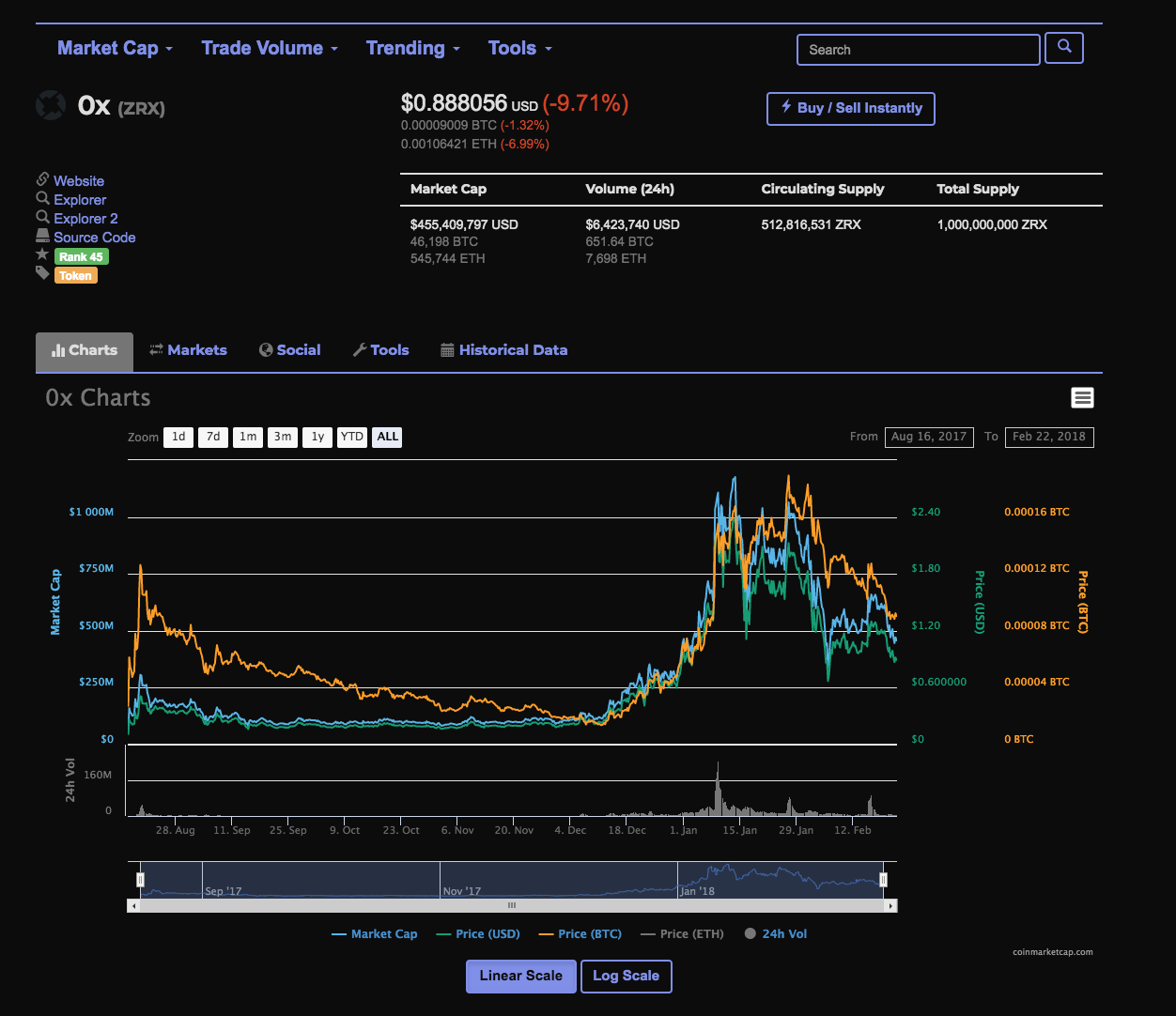Set chart zoom to 1y
1176x1016 pixels.
[317, 437]
